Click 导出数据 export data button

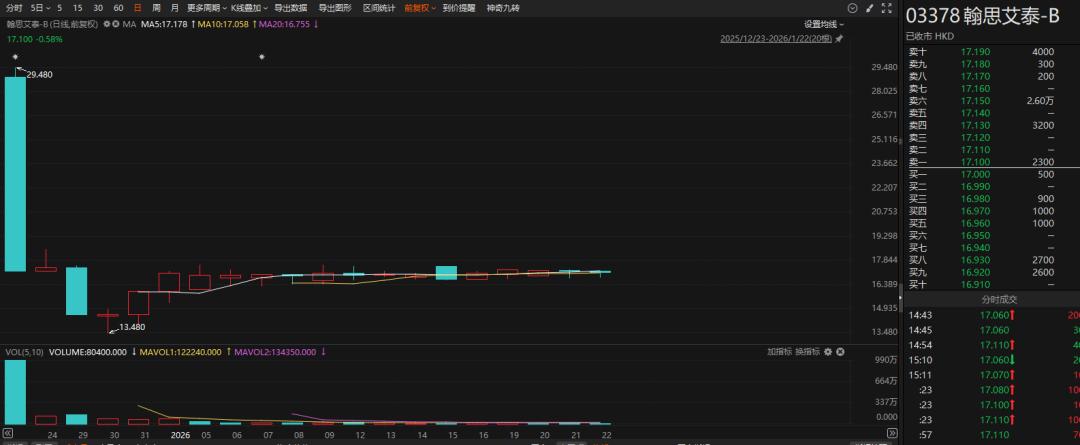291,8
